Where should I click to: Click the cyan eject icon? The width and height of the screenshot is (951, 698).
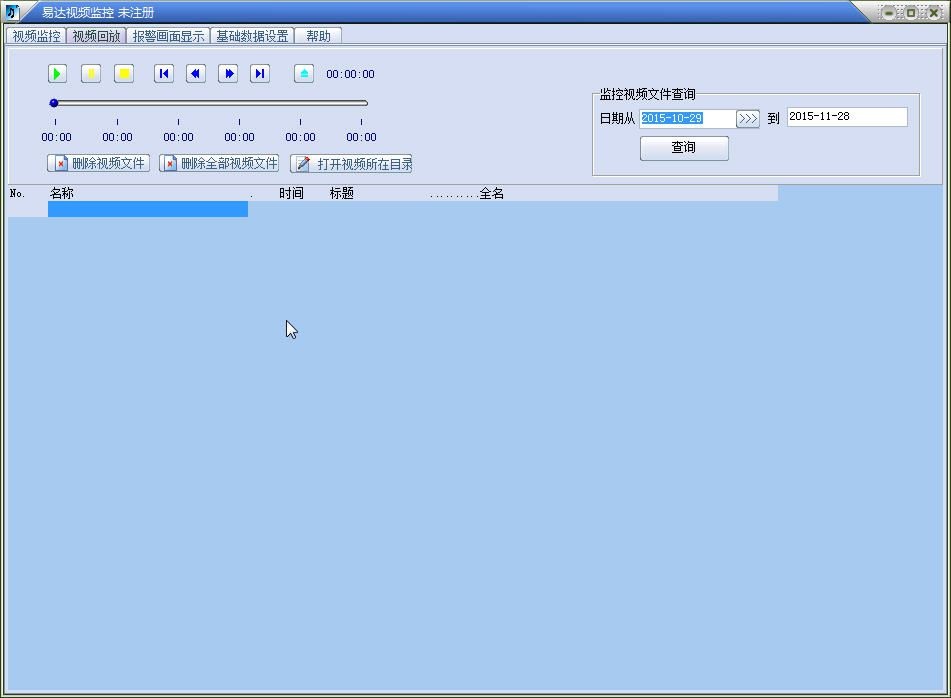[304, 74]
